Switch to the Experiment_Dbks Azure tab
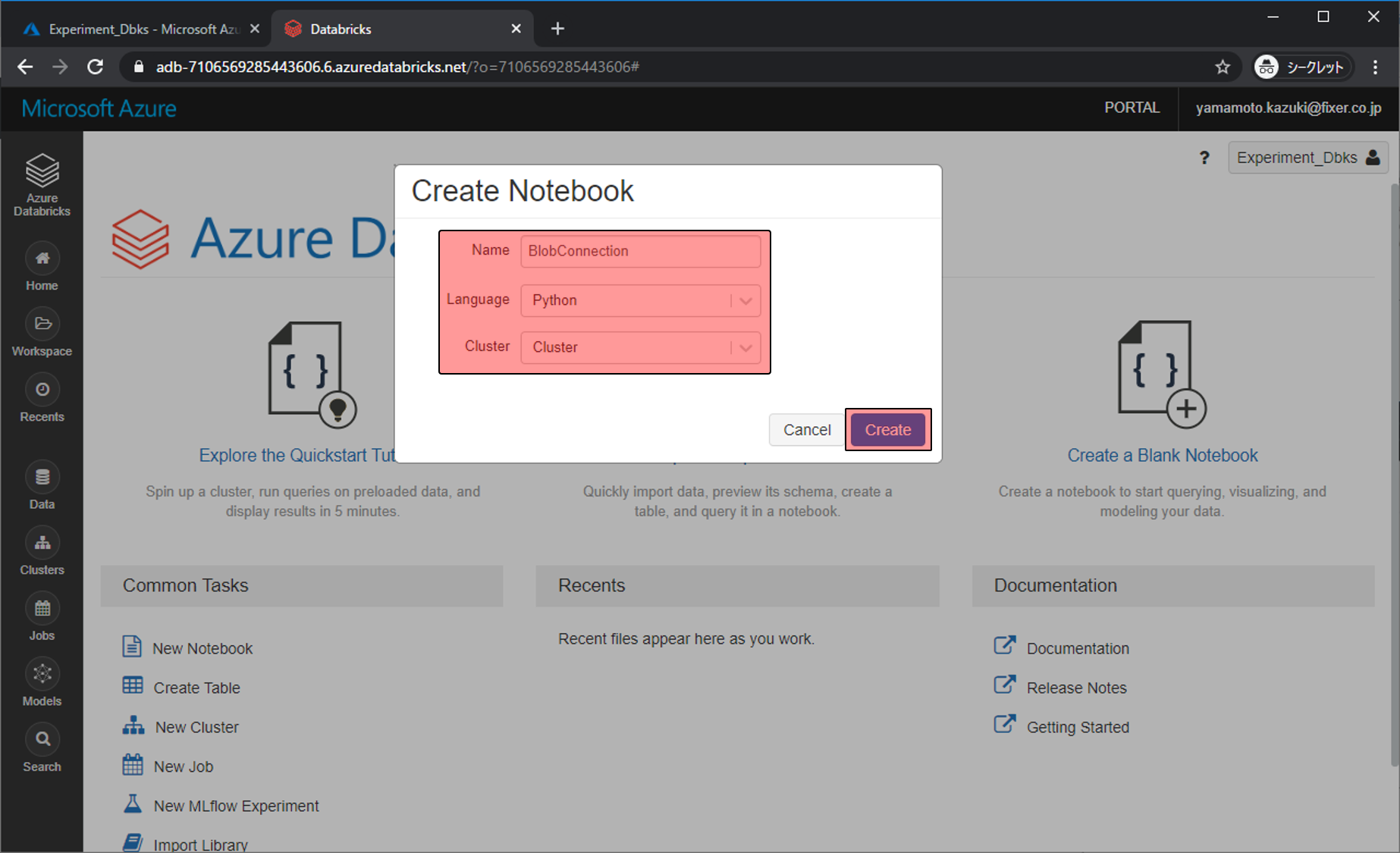 coord(142,29)
